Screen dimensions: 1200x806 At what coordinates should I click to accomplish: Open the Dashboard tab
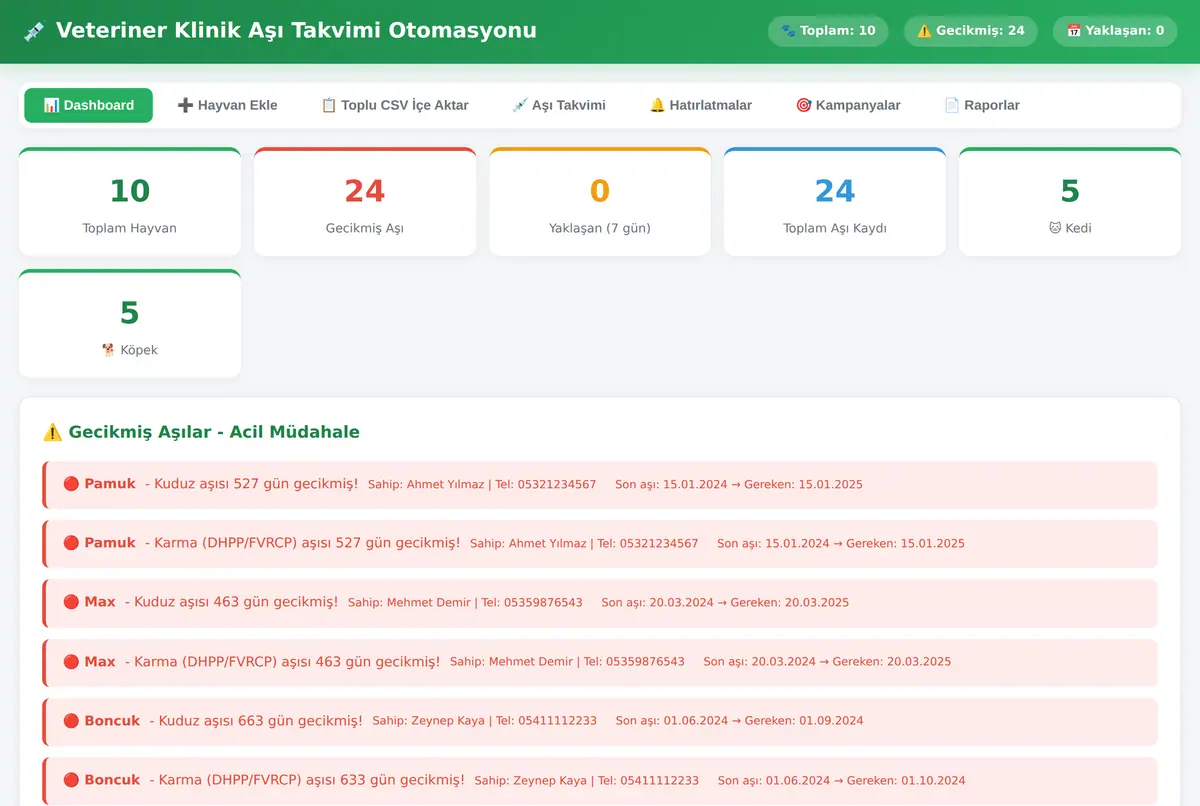(x=88, y=105)
